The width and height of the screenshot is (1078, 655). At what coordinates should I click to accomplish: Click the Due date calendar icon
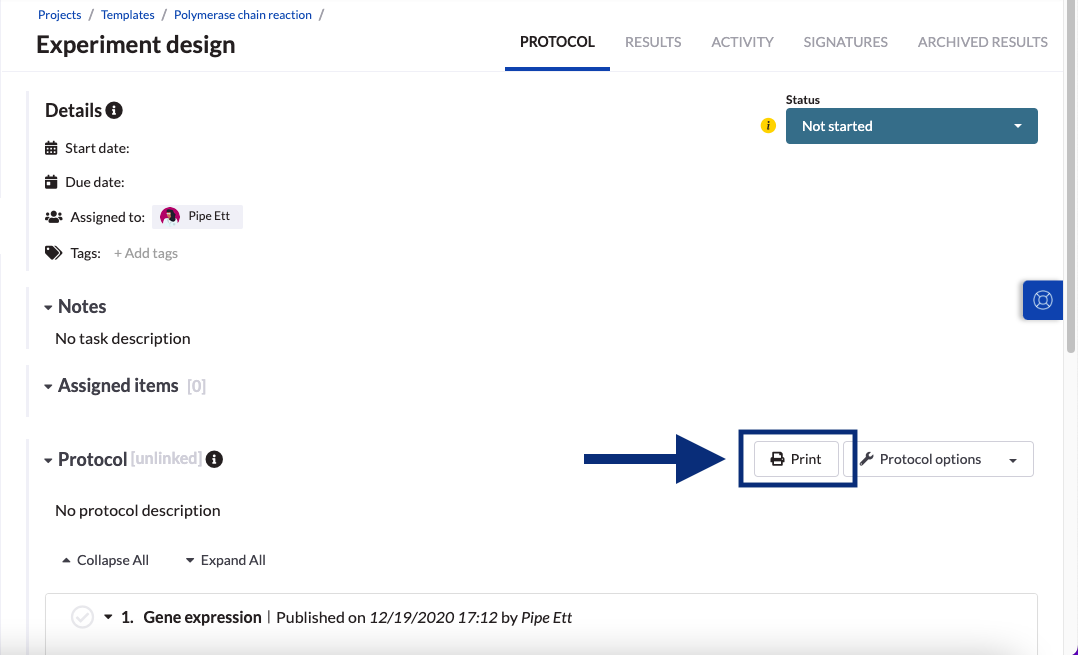[52, 182]
